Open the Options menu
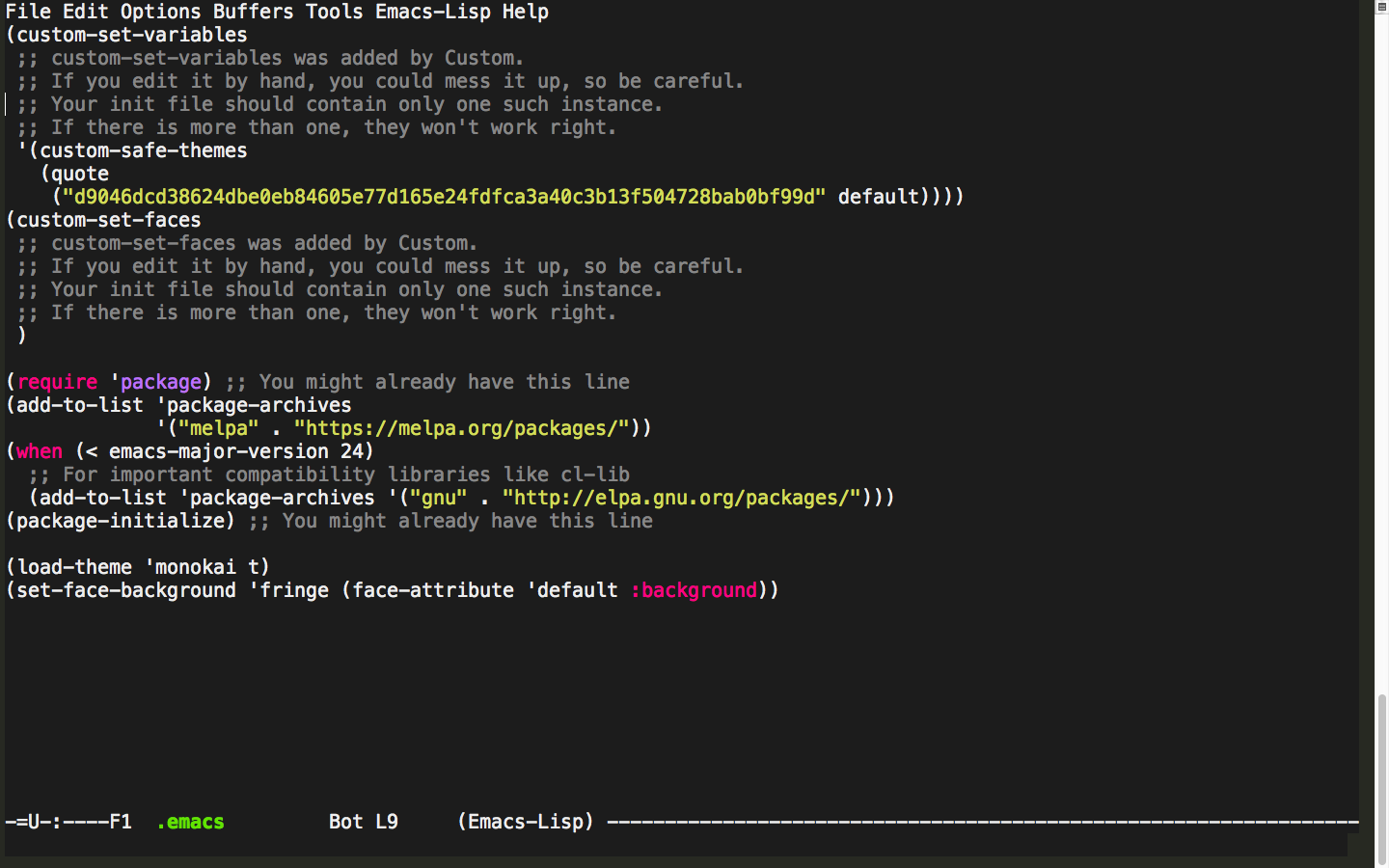The height and width of the screenshot is (868, 1389). click(160, 12)
